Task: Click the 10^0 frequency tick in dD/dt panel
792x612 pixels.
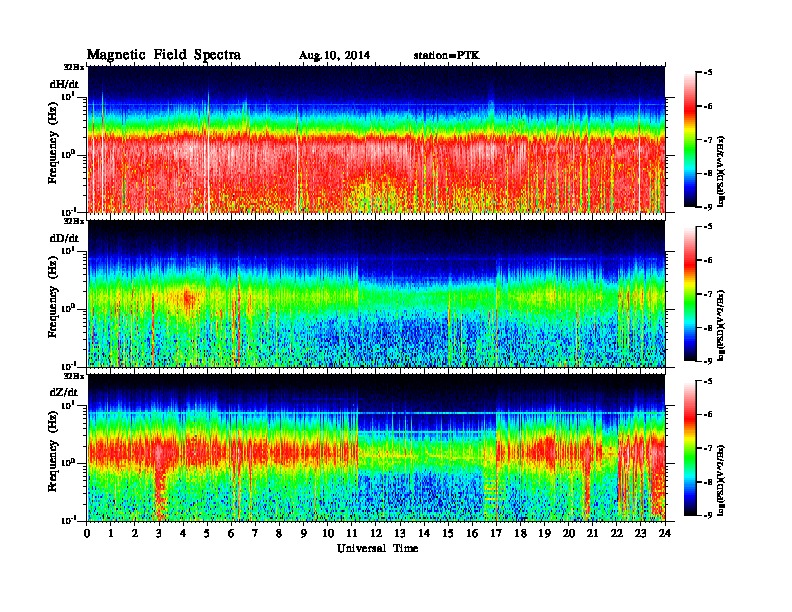Action: [69, 308]
